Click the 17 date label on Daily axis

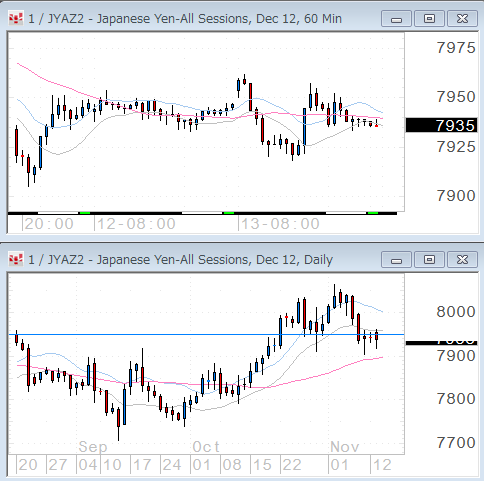click(x=142, y=465)
